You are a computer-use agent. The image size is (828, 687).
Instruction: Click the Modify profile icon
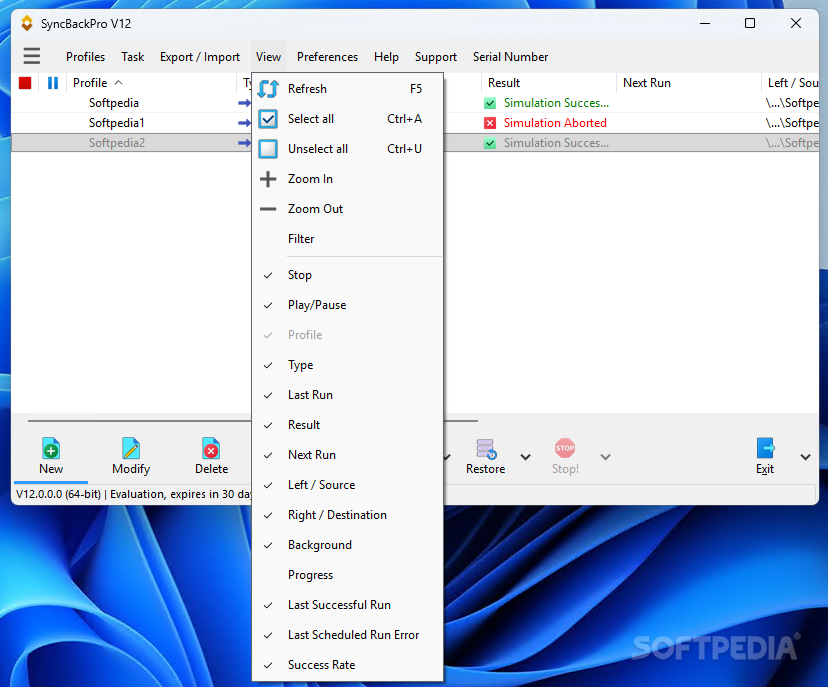click(x=130, y=449)
